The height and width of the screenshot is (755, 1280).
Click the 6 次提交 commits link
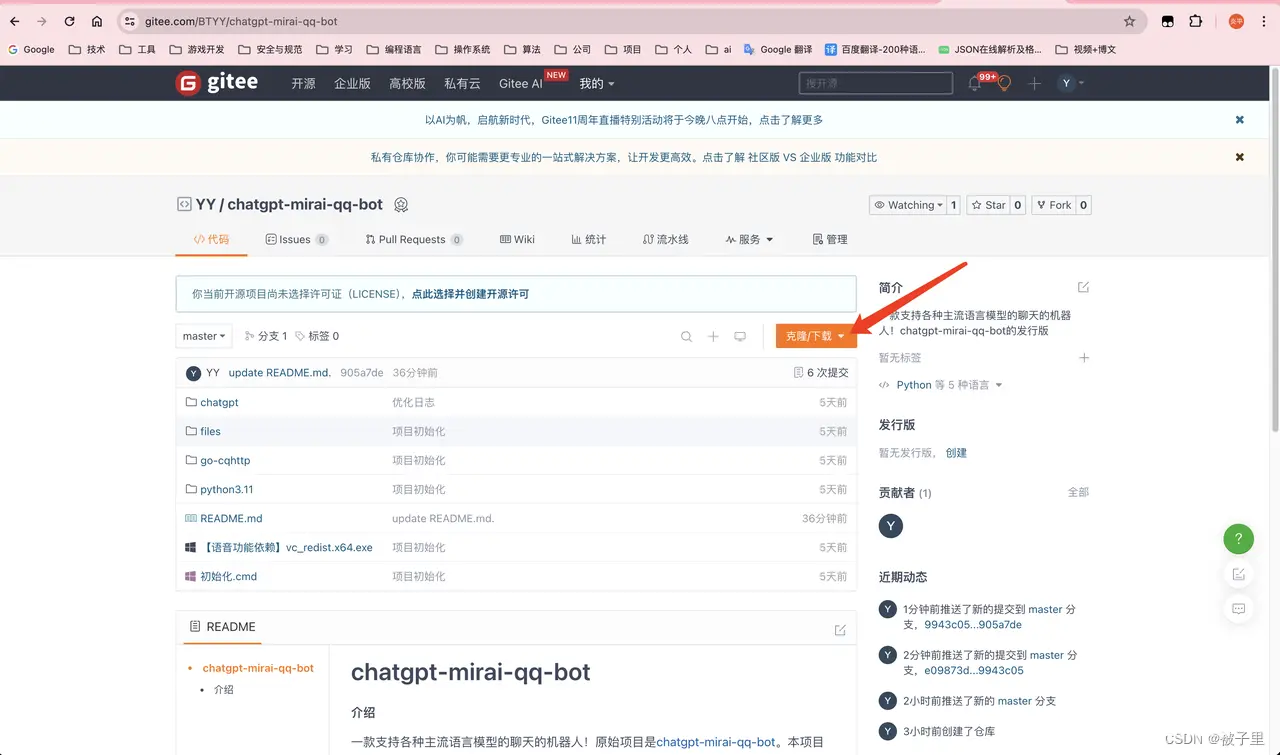pos(821,372)
